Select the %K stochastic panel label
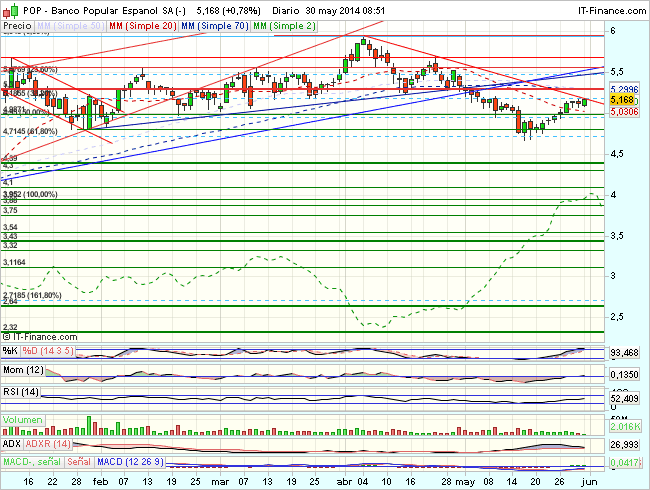The image size is (650, 490). click(x=10, y=351)
